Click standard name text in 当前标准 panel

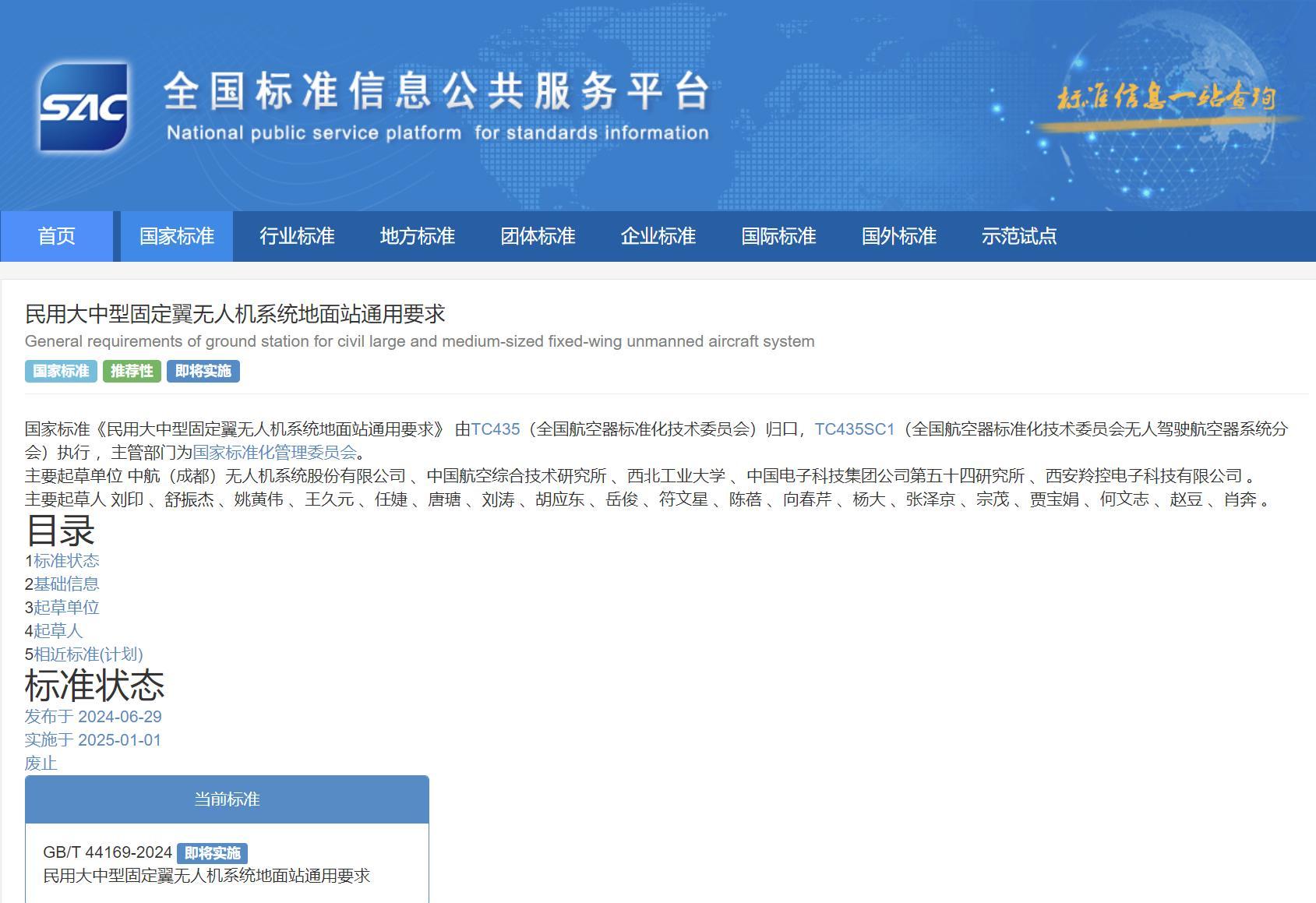[206, 876]
